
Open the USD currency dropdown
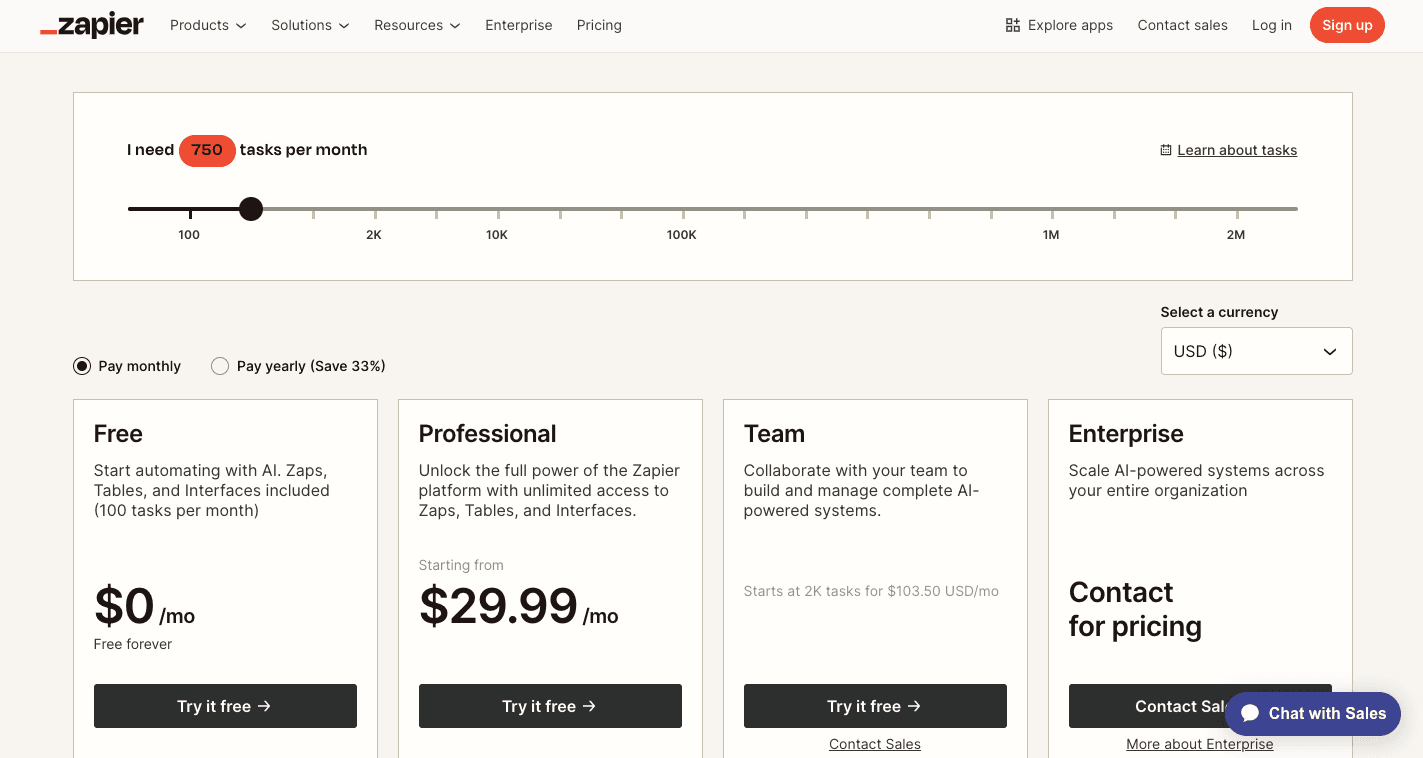click(x=1256, y=351)
